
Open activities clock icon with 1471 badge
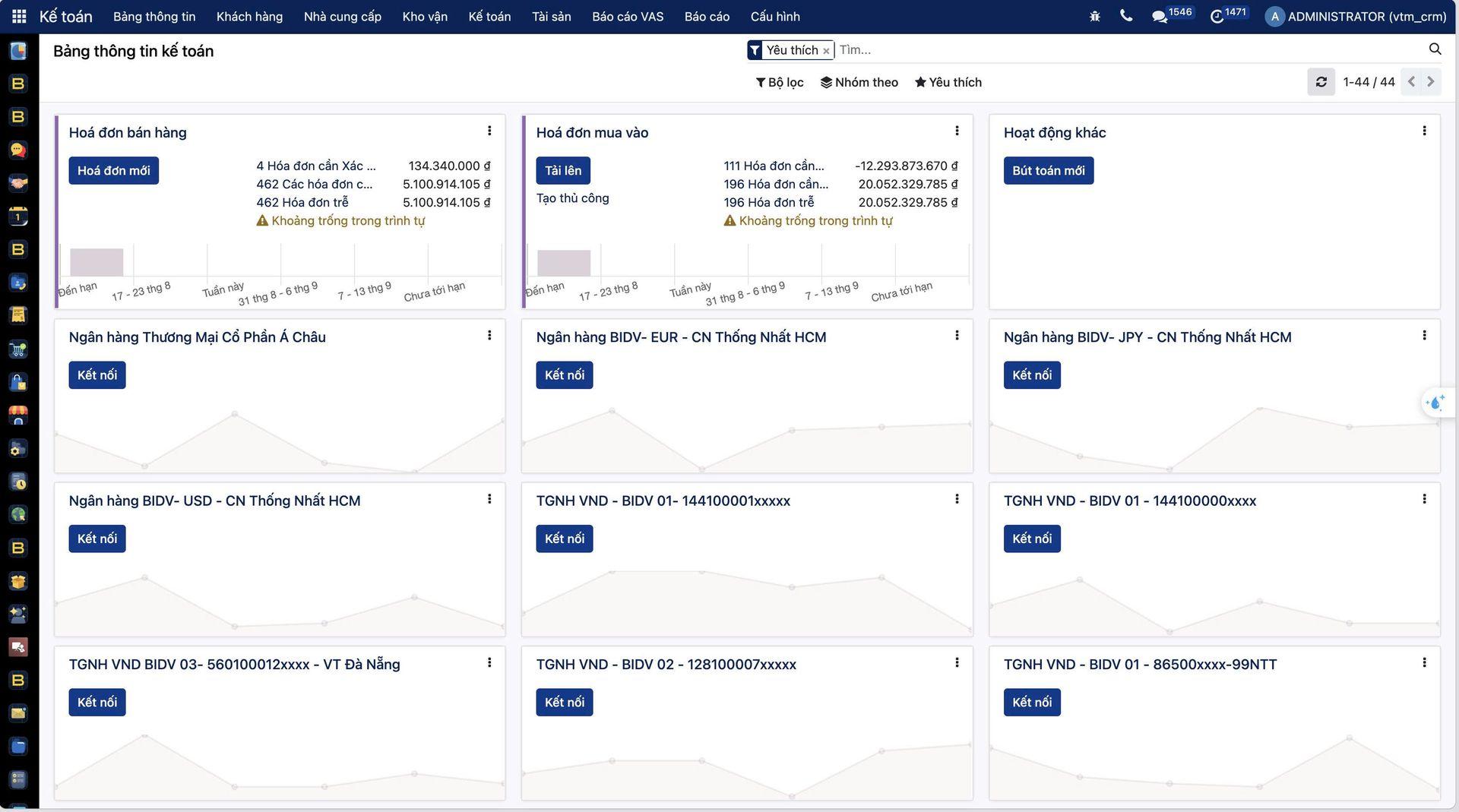(1217, 16)
